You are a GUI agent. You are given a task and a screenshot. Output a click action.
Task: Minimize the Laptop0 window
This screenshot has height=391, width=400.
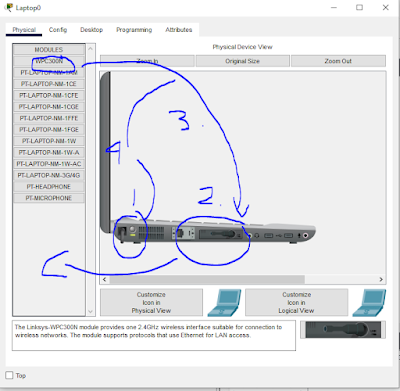click(334, 7)
